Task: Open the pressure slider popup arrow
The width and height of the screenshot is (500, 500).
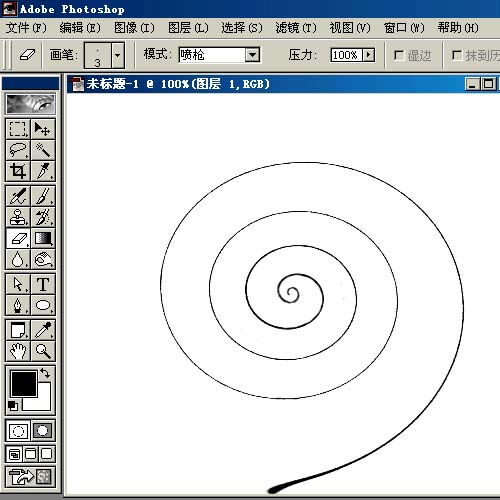Action: tap(368, 55)
